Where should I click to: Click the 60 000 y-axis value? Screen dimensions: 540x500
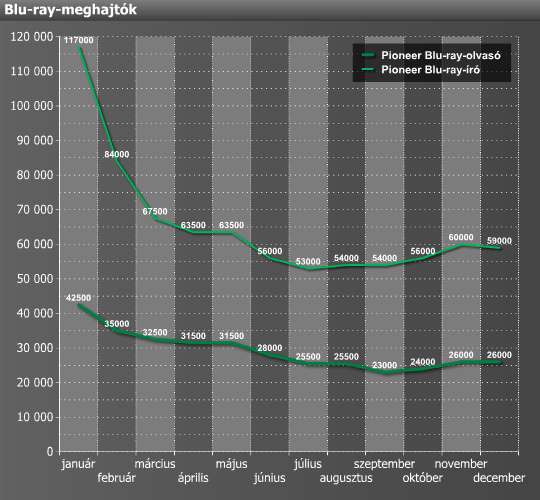(x=35, y=244)
